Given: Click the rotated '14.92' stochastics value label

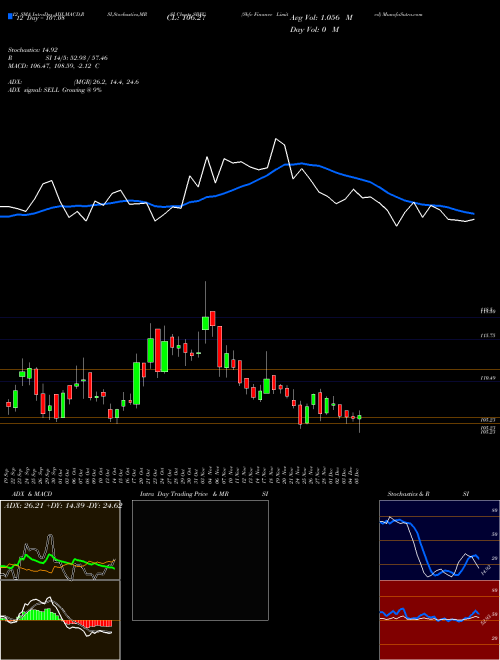Looking at the screenshot, I should coord(485,570).
